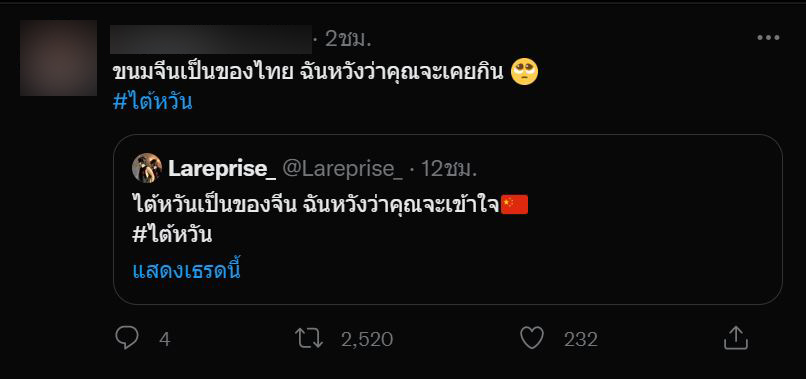Open the blue #ไต้หวัน hashtag link
The image size is (806, 379).
coord(153,102)
